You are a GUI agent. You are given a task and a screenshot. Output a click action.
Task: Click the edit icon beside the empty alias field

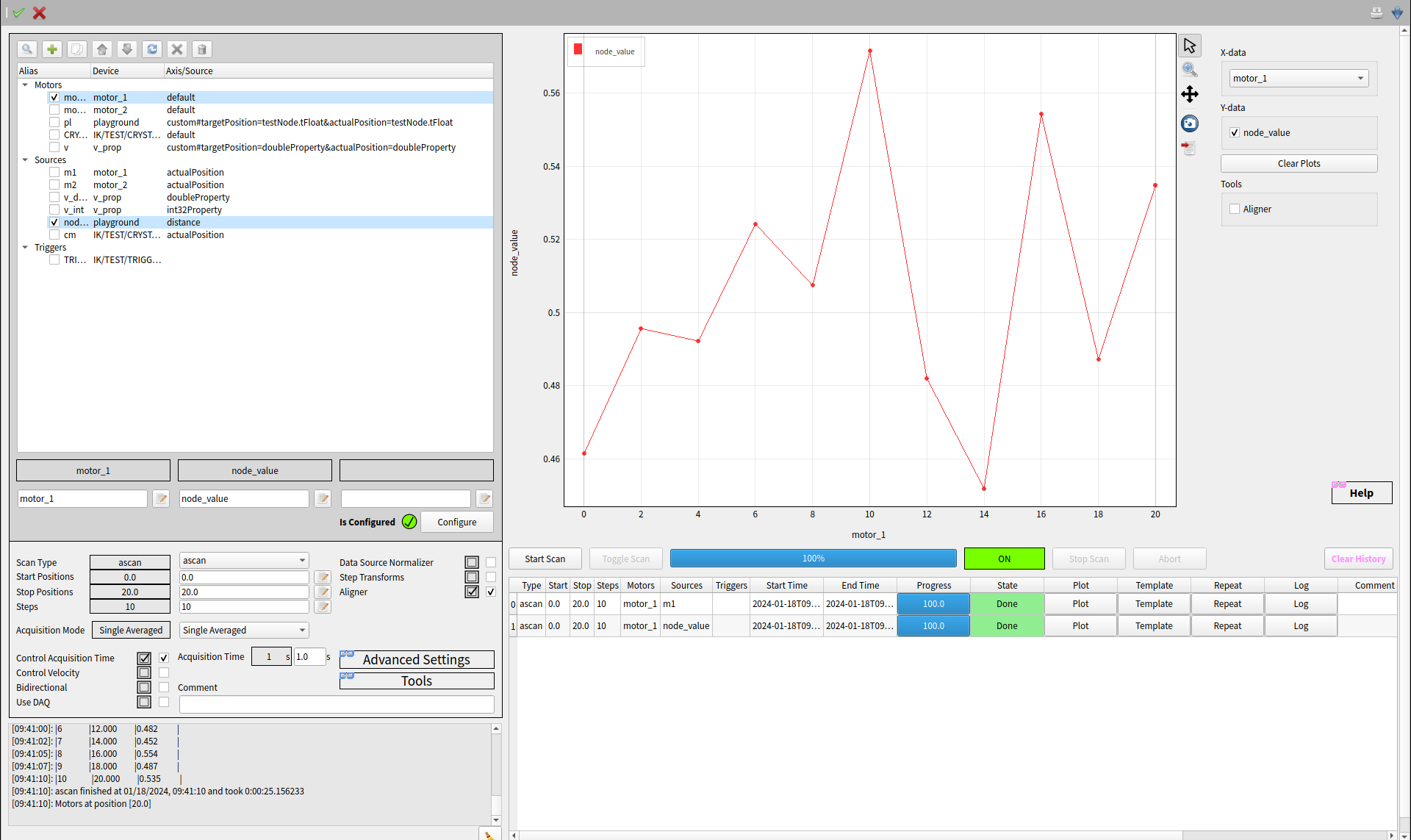tap(484, 499)
